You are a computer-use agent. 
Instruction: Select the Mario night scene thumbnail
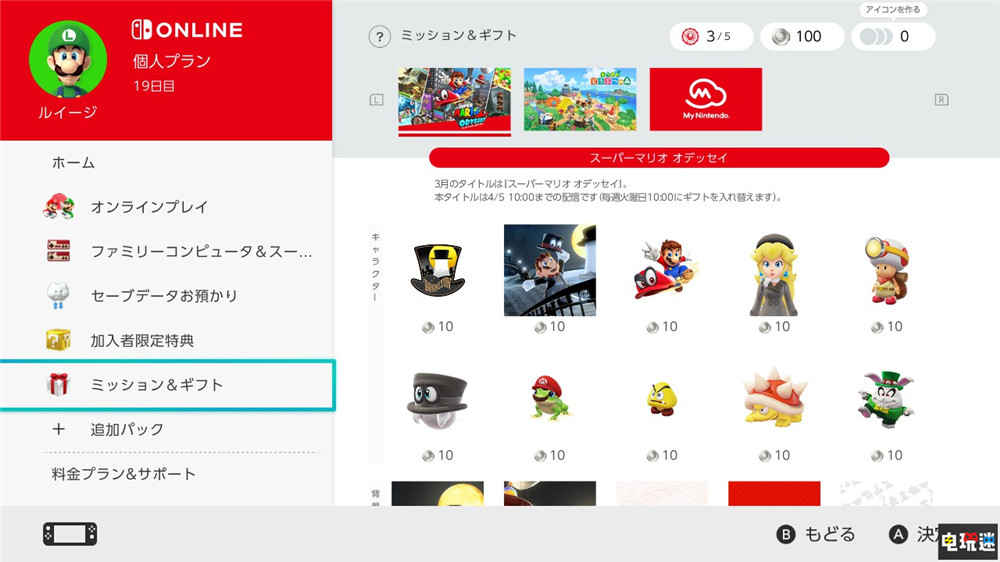(x=550, y=270)
